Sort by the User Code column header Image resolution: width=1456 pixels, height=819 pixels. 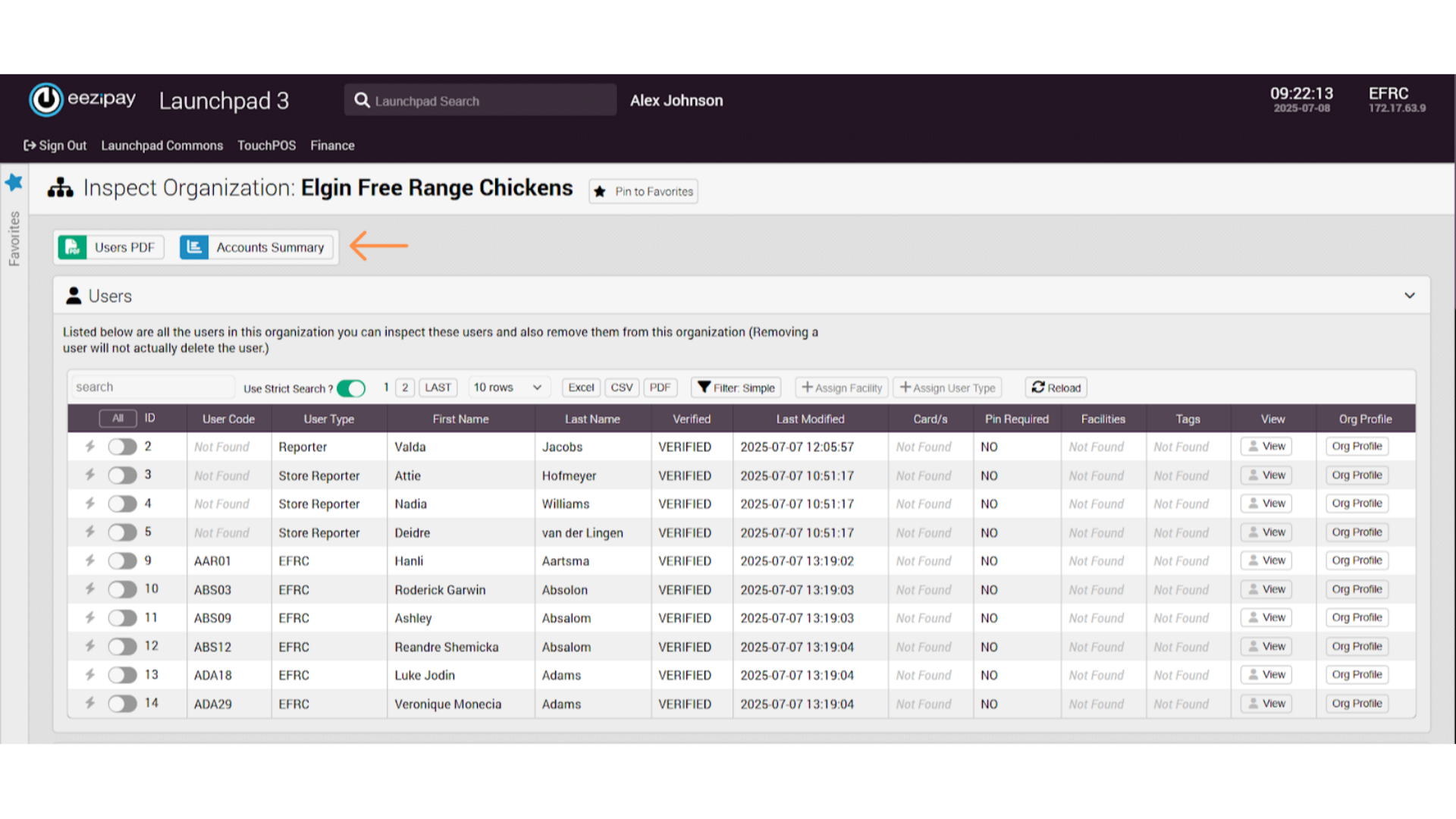[228, 419]
